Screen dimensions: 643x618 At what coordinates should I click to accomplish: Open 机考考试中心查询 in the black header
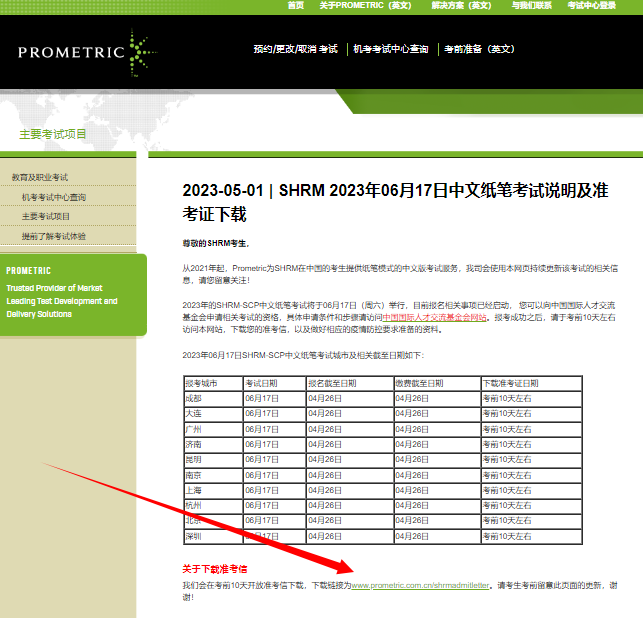[391, 49]
